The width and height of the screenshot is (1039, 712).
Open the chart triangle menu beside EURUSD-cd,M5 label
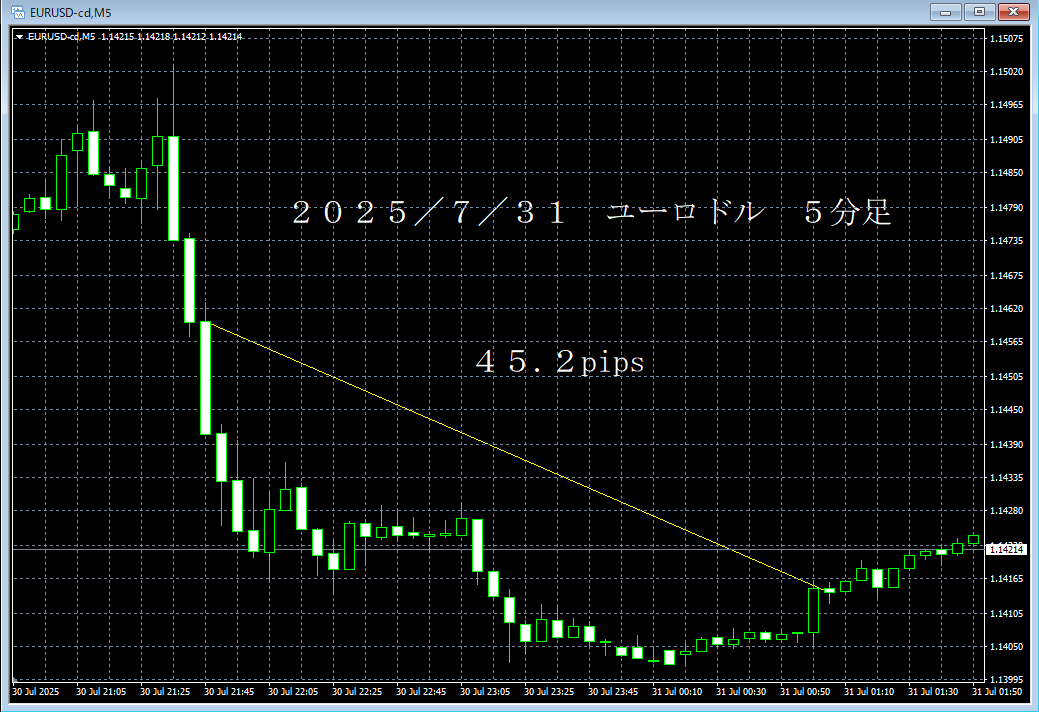[19, 37]
